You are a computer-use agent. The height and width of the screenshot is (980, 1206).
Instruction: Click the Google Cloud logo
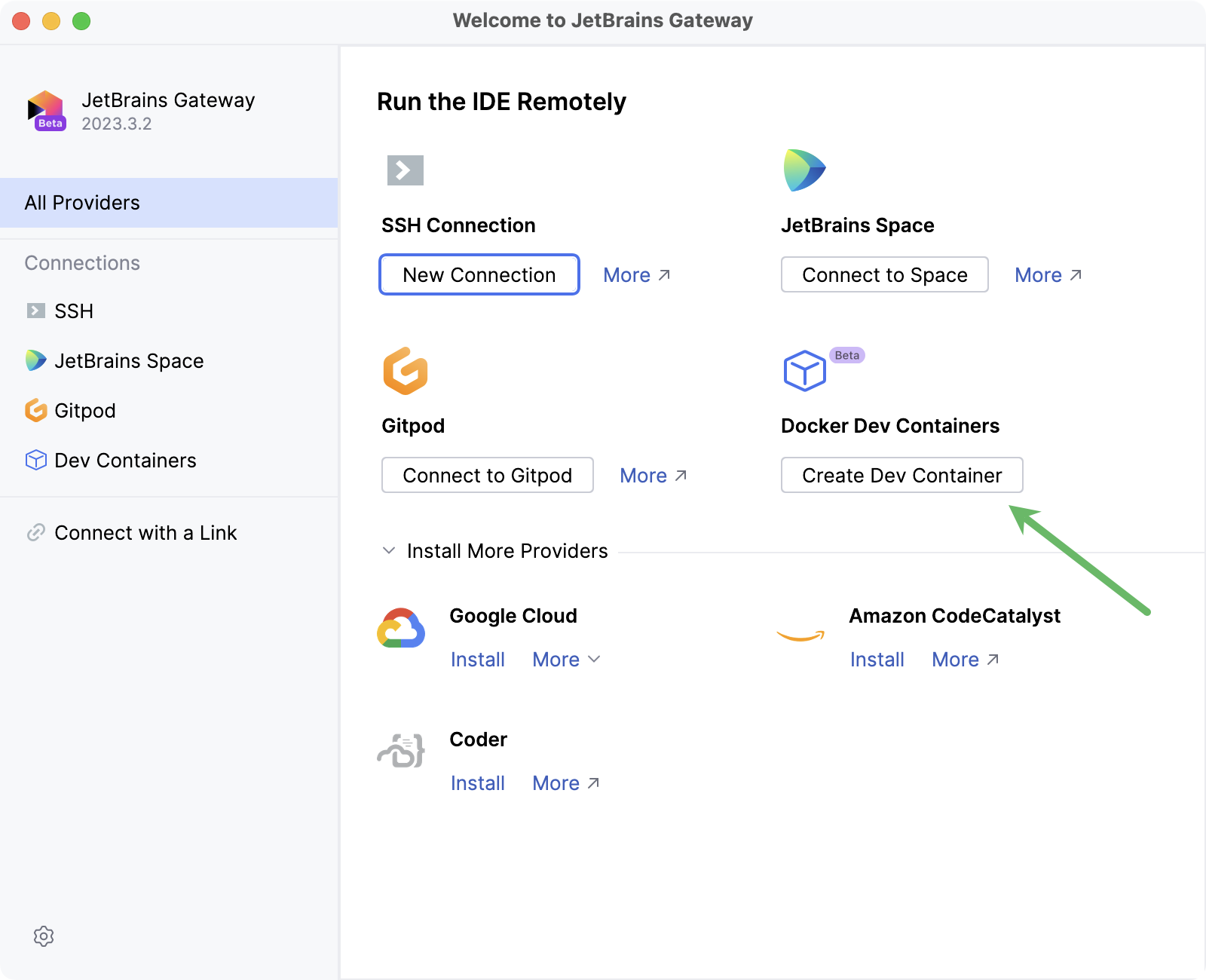tap(401, 628)
